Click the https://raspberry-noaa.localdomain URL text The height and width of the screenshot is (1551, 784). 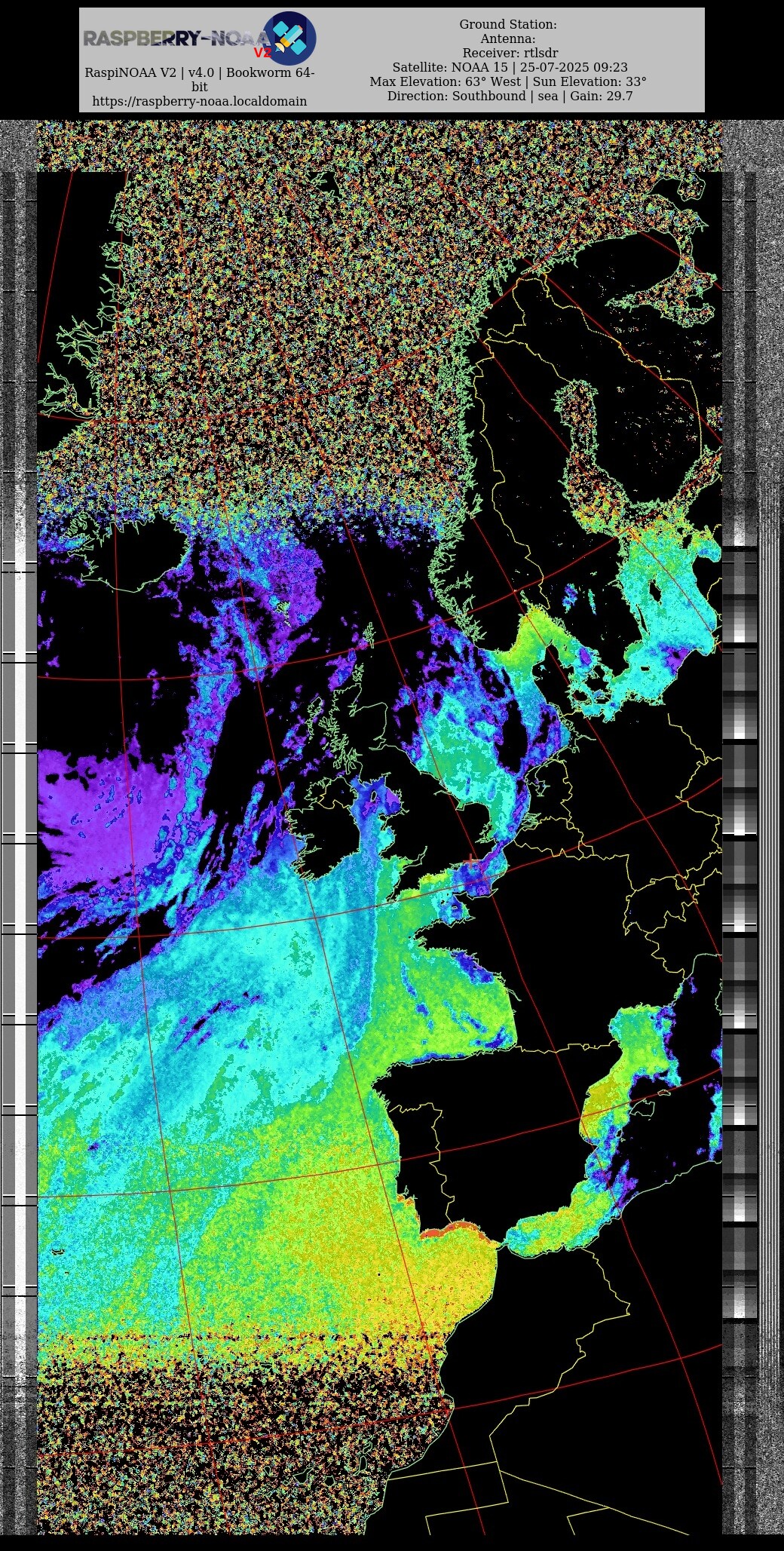click(199, 101)
